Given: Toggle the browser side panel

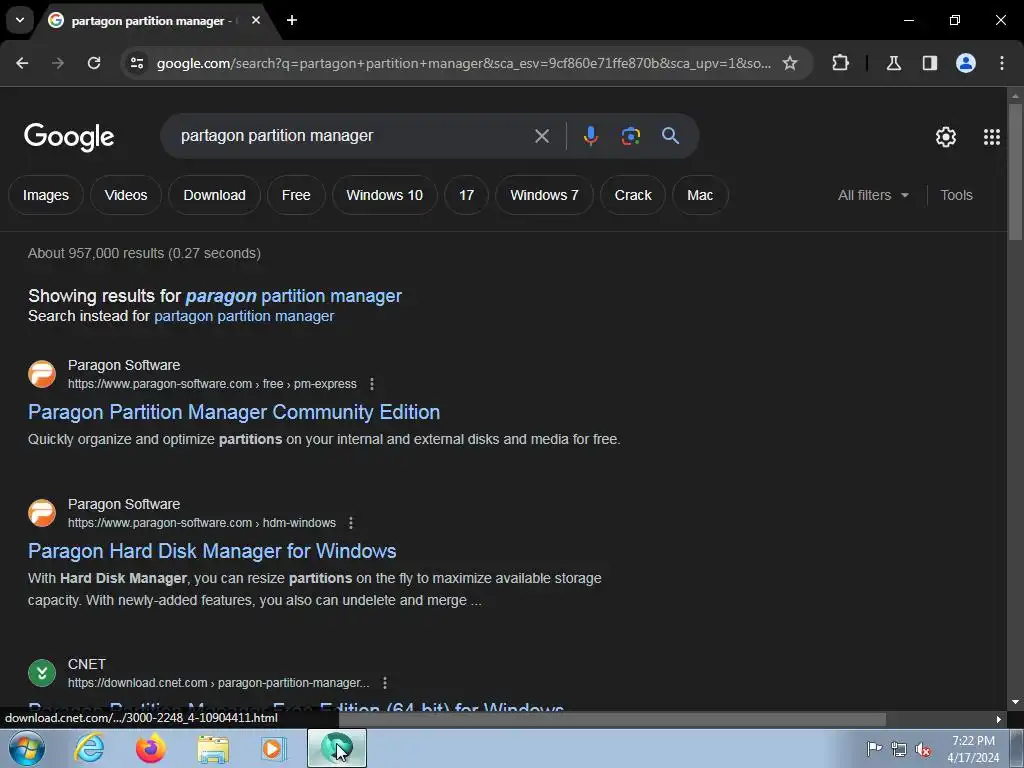Looking at the screenshot, I should [x=929, y=63].
